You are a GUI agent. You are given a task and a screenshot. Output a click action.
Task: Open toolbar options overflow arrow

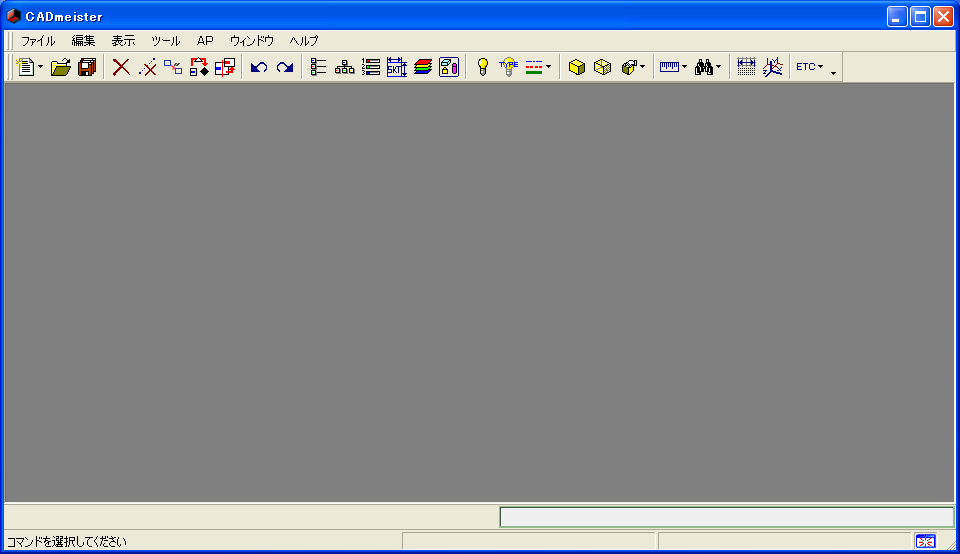click(833, 72)
